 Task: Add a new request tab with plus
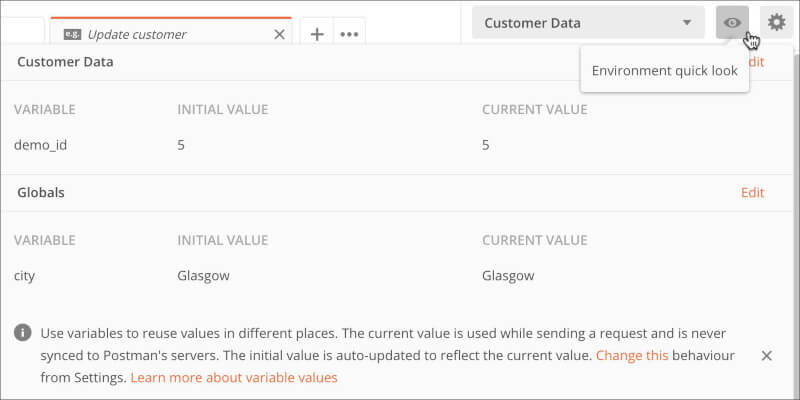pos(317,34)
